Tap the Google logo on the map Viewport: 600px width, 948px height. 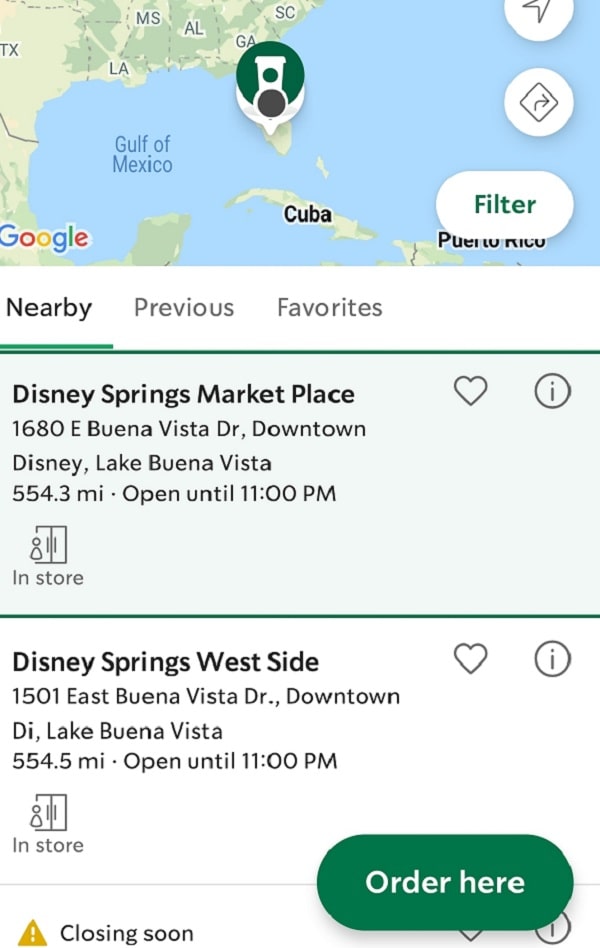(x=44, y=238)
